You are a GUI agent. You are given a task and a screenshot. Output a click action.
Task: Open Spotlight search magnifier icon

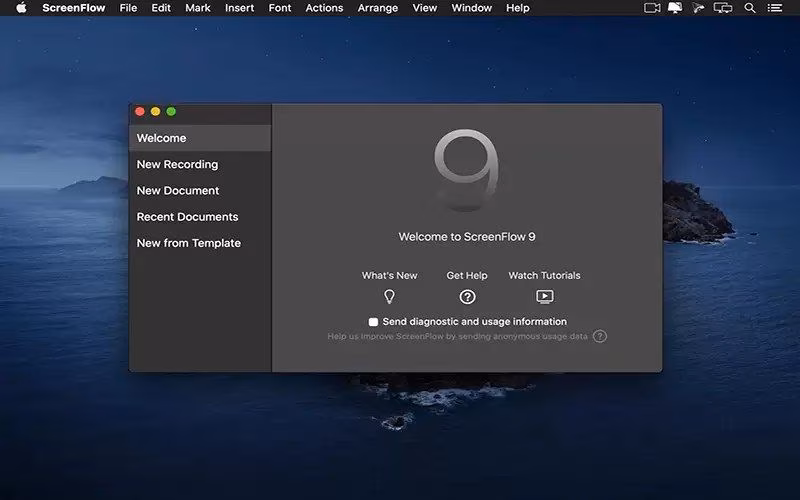(749, 8)
